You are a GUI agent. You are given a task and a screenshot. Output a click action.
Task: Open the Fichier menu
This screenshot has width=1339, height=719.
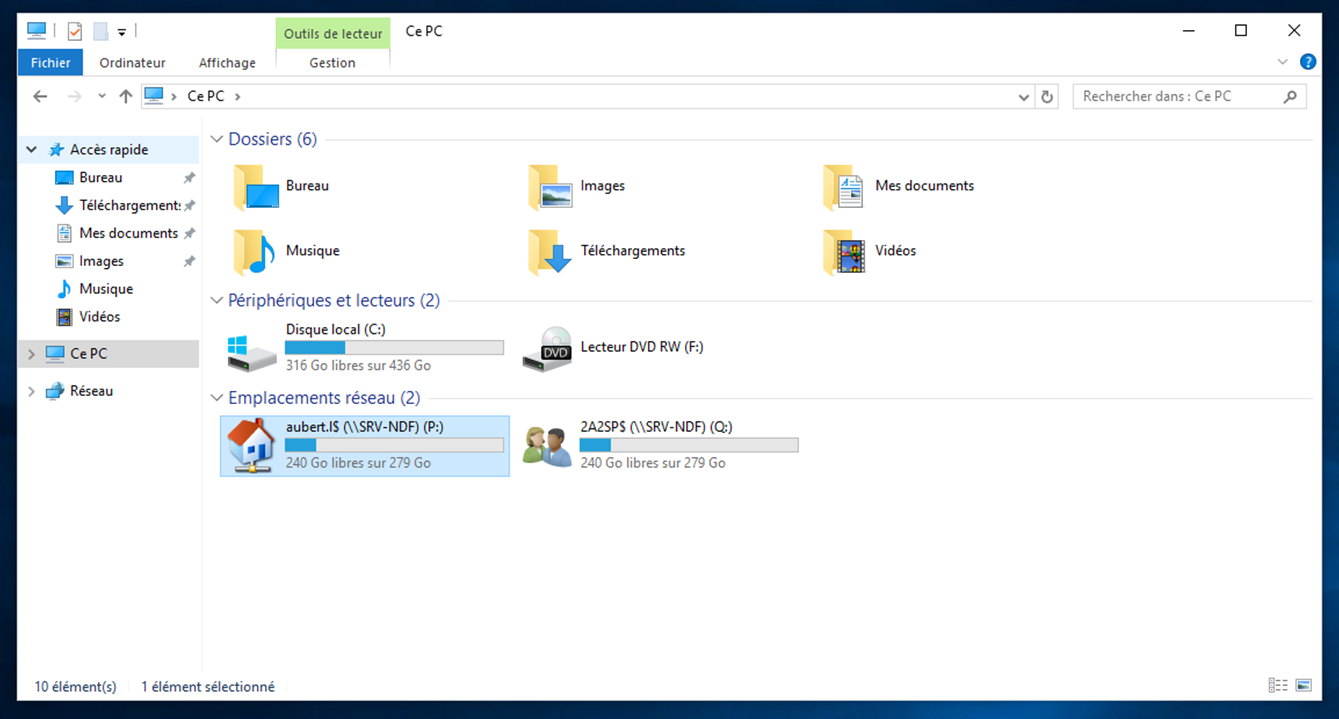50,63
